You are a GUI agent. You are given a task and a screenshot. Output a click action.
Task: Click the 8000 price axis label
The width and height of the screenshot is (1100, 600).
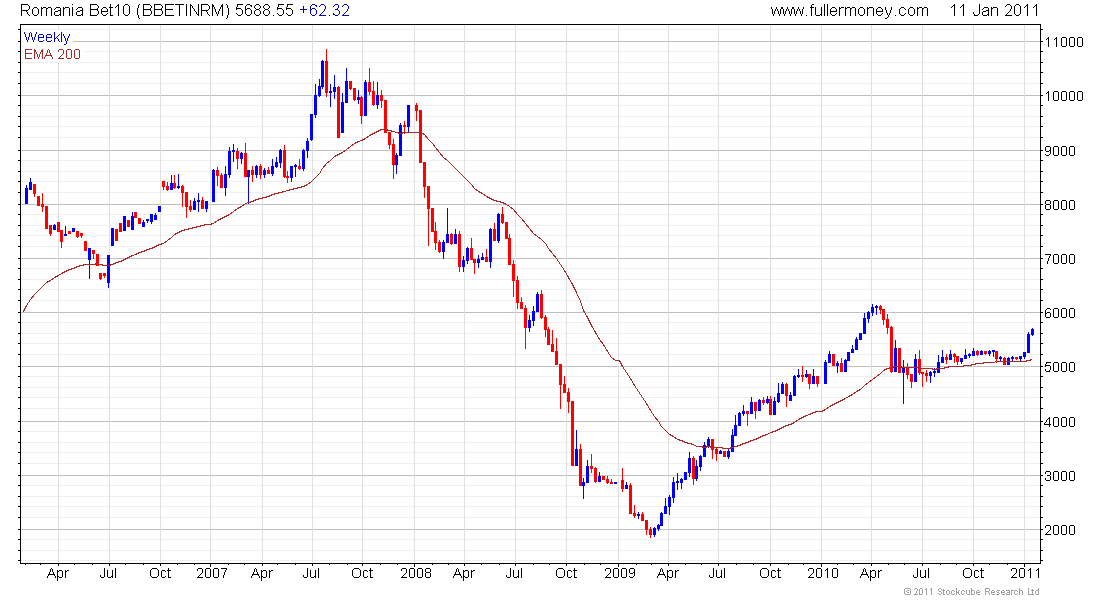click(x=1060, y=205)
